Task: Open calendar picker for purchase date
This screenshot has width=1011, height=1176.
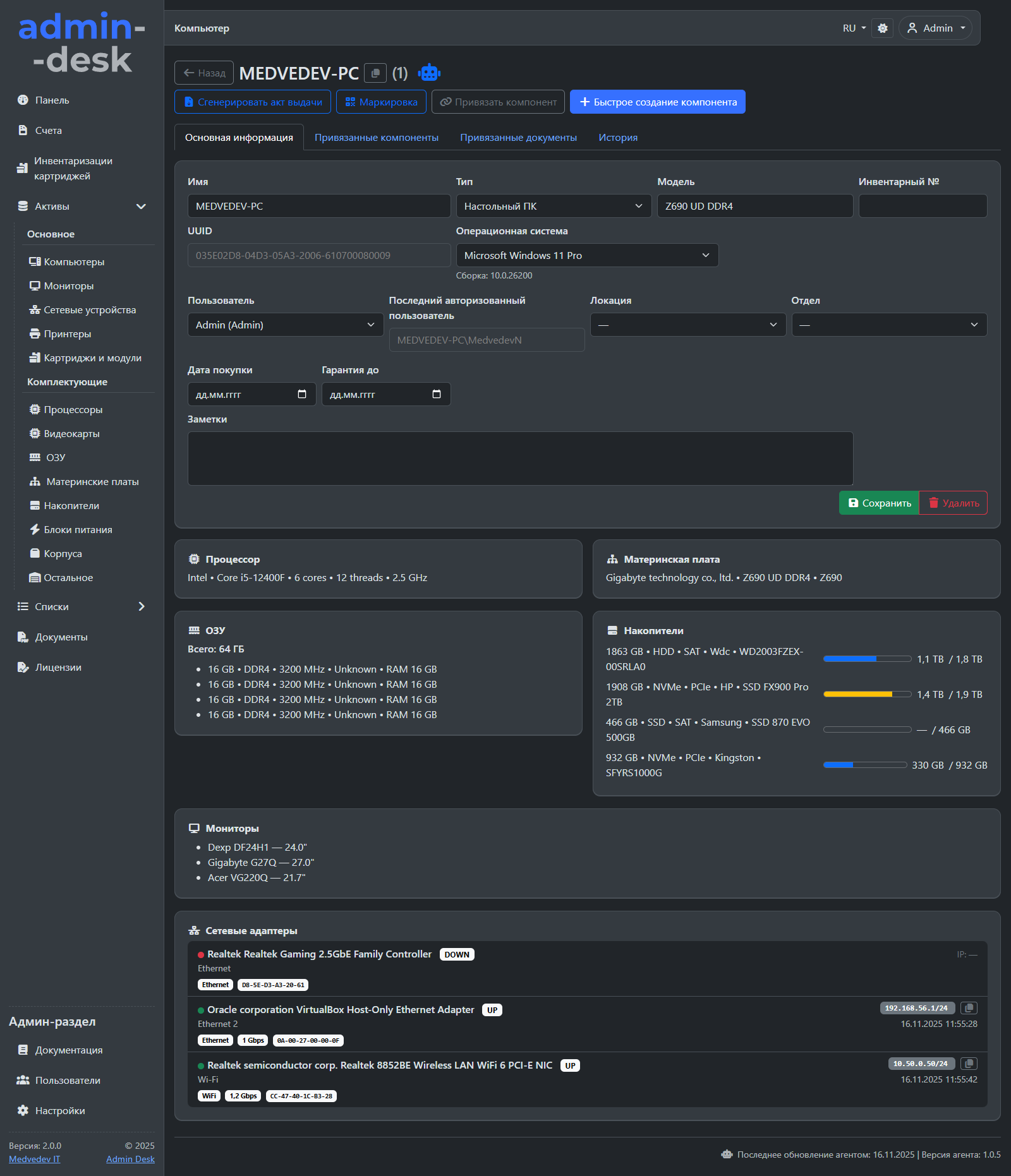Action: pyautogui.click(x=302, y=395)
